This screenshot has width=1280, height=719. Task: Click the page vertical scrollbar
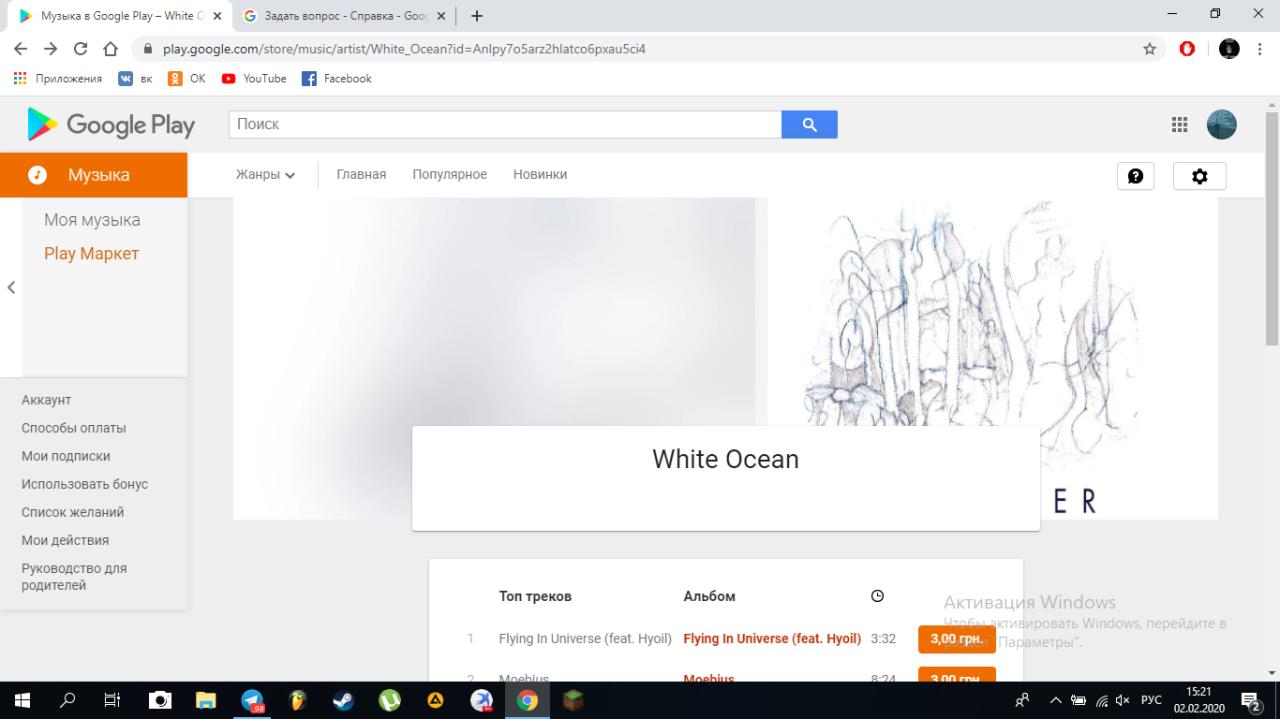[x=1272, y=230]
